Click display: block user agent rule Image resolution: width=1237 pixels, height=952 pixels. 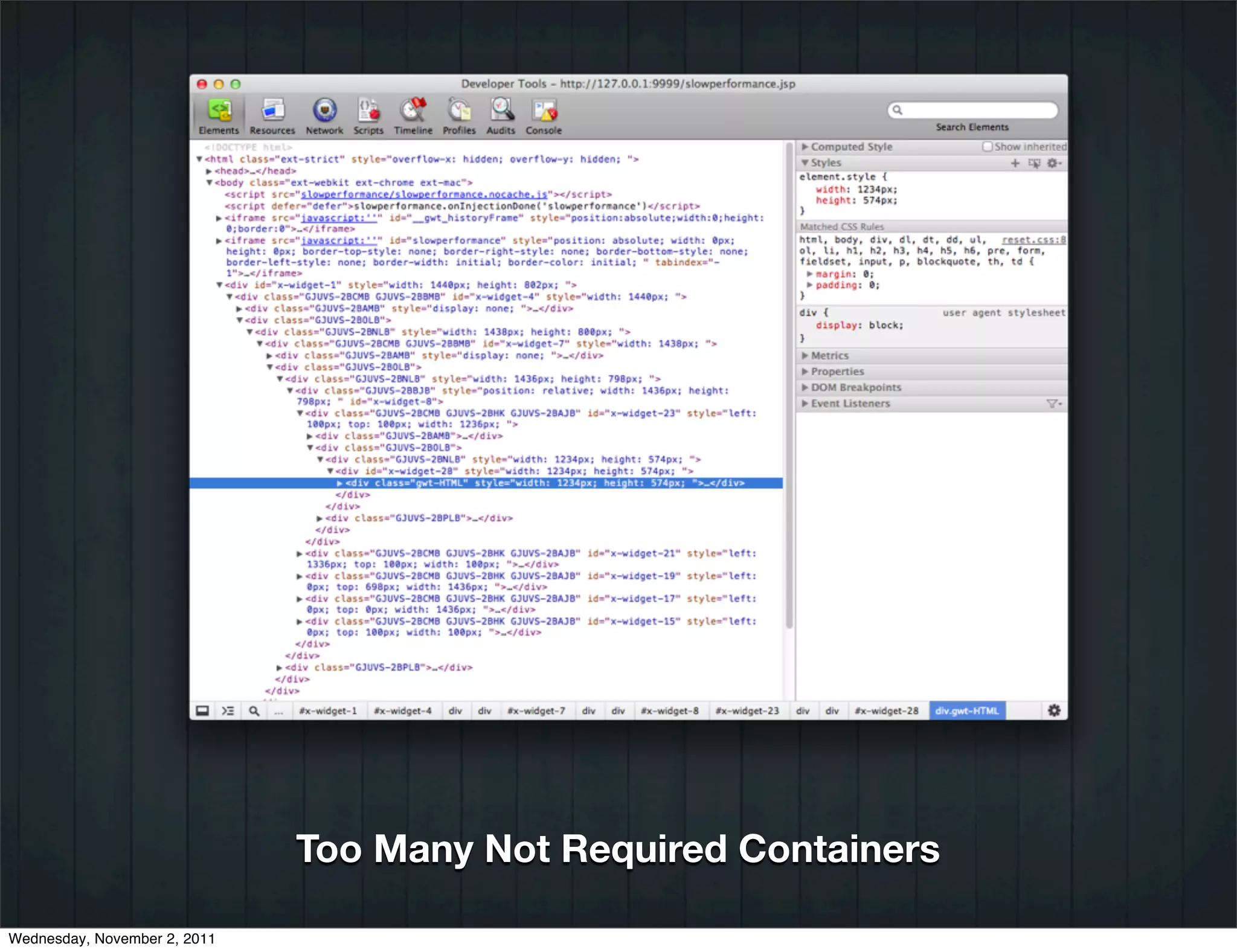click(859, 325)
